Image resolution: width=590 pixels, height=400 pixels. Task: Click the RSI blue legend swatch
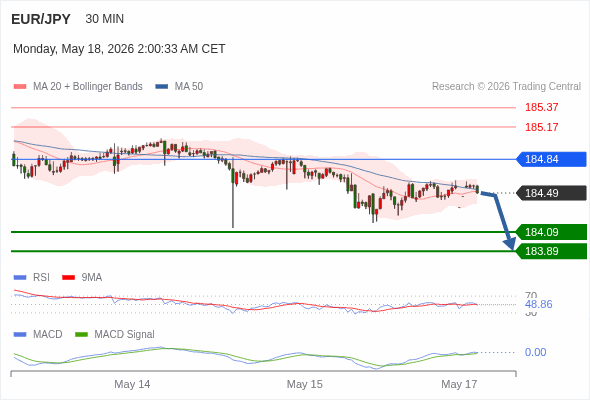coord(20,278)
